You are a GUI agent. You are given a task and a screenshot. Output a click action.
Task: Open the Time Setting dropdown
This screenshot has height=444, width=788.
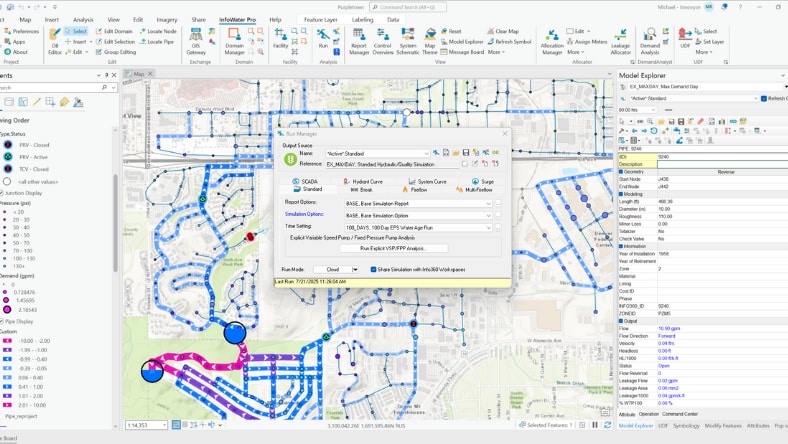(x=488, y=228)
